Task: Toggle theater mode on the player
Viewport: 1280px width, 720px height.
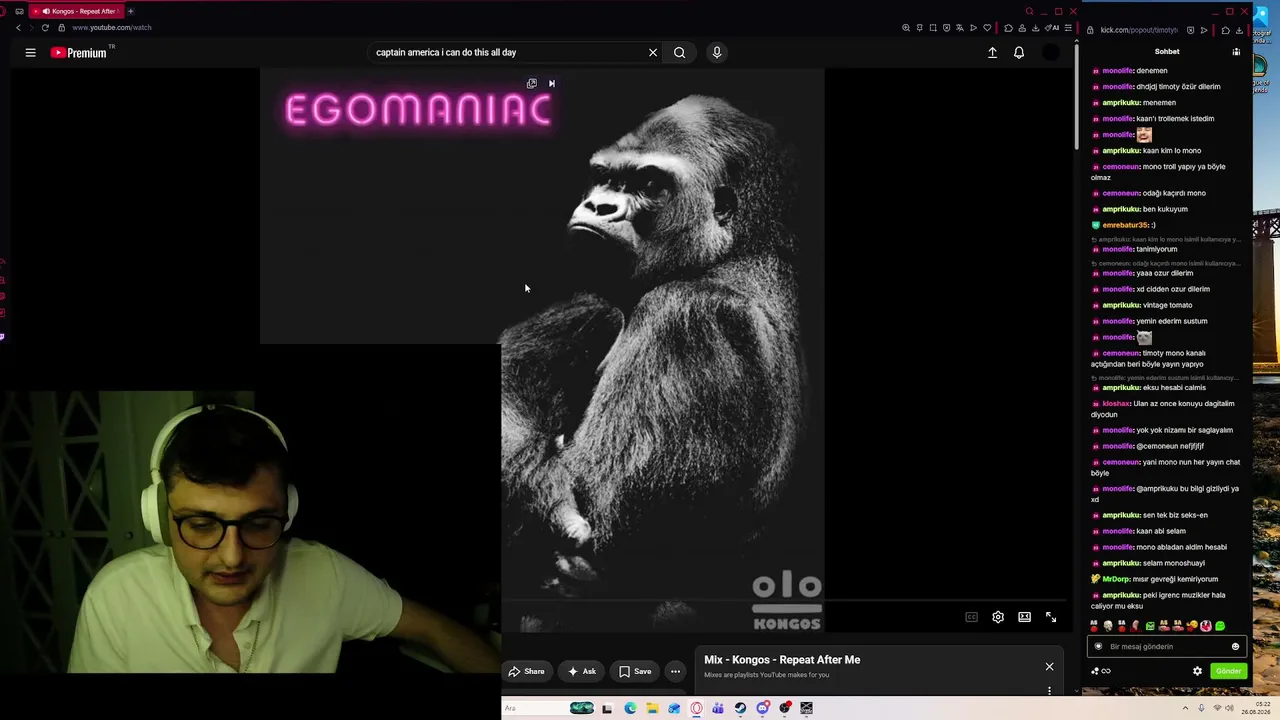Action: point(1024,617)
